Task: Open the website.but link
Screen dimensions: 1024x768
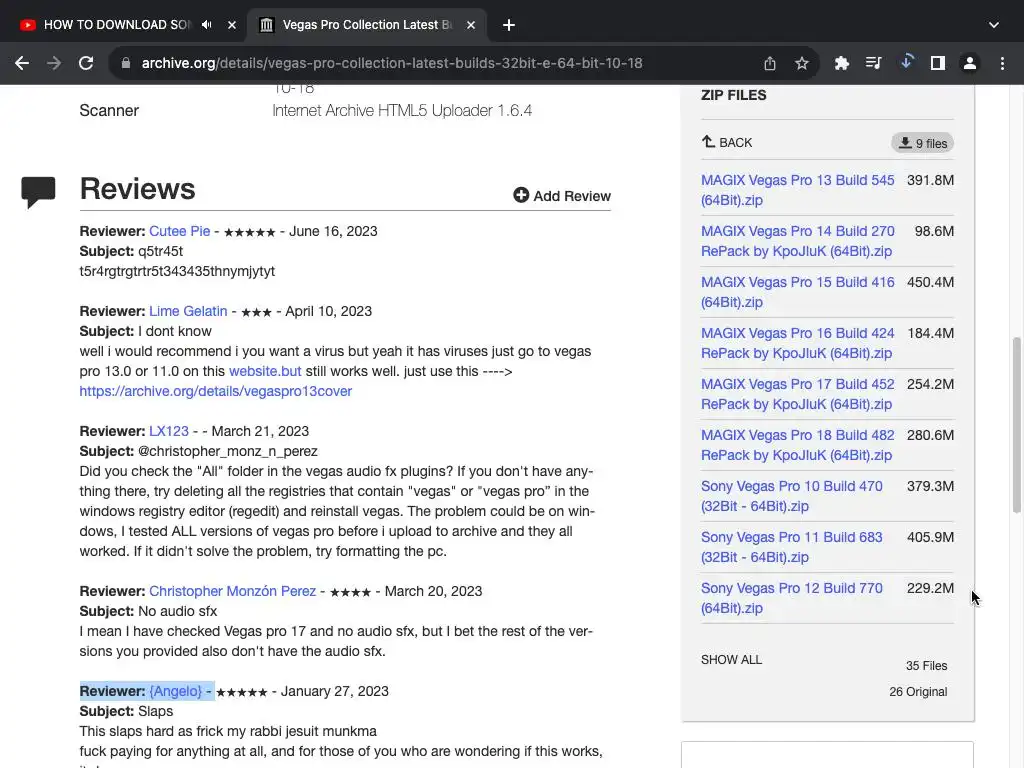Action: click(x=265, y=371)
